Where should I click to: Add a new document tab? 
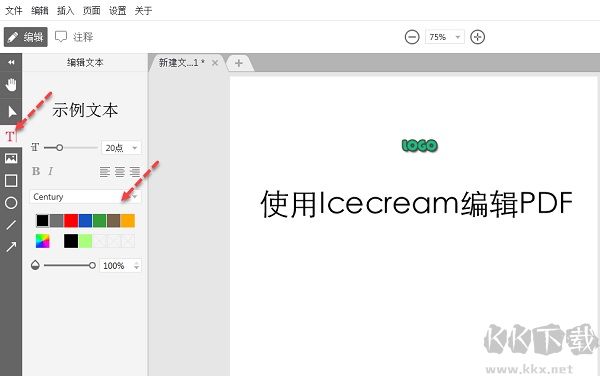click(x=239, y=63)
